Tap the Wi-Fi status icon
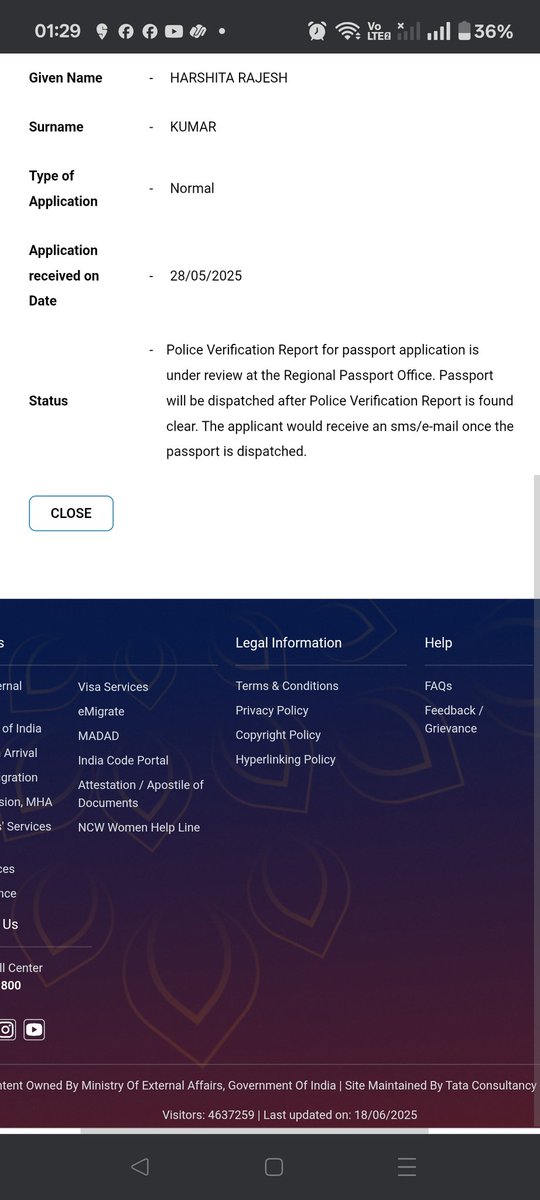Image resolution: width=540 pixels, height=1200 pixels. click(x=348, y=31)
